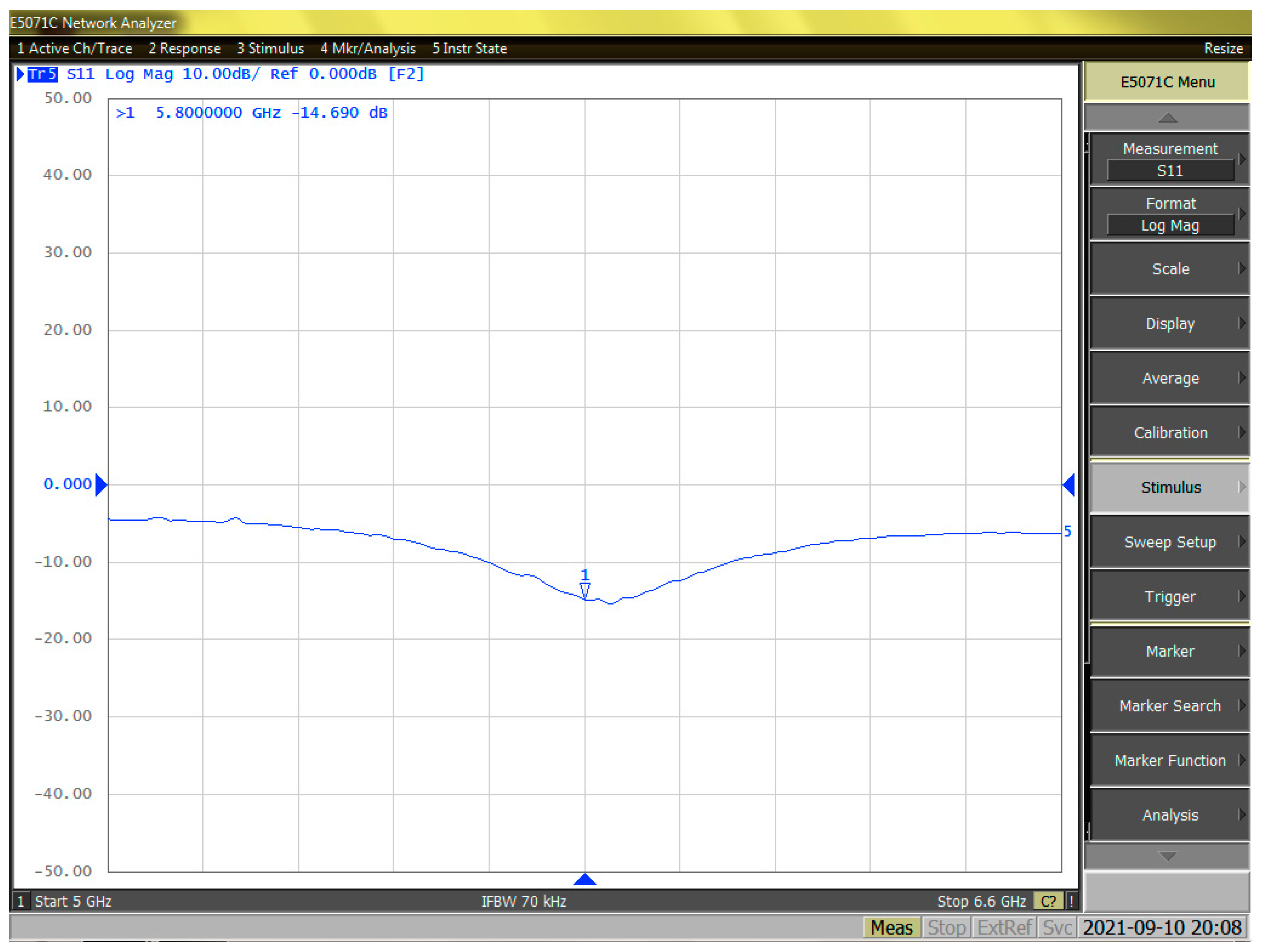Click the marker readout 5.8000000 GHz text
Viewport: 1261px width, 952px height.
pyautogui.click(x=218, y=113)
